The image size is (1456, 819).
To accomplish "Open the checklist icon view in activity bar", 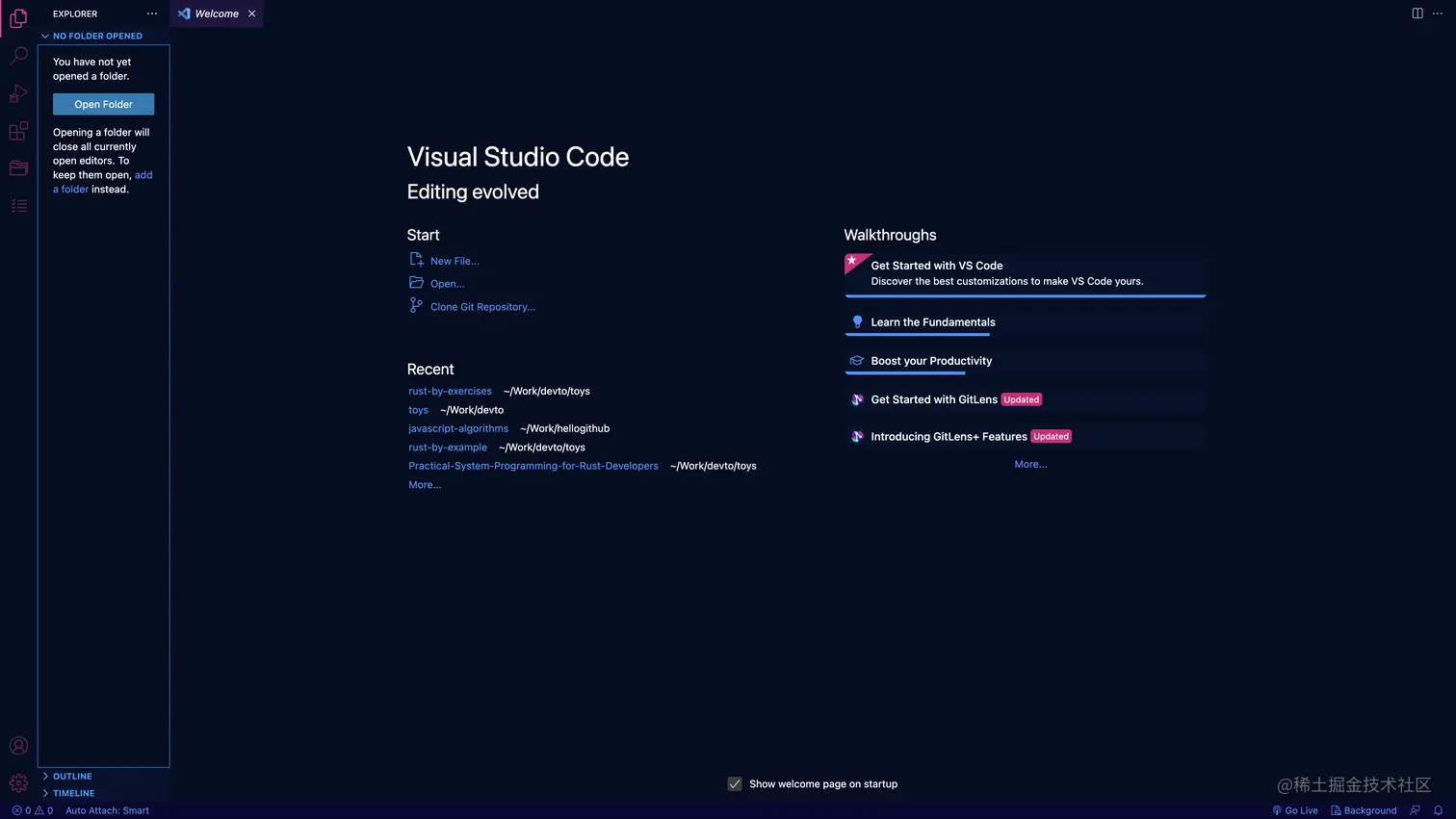I will tap(18, 206).
